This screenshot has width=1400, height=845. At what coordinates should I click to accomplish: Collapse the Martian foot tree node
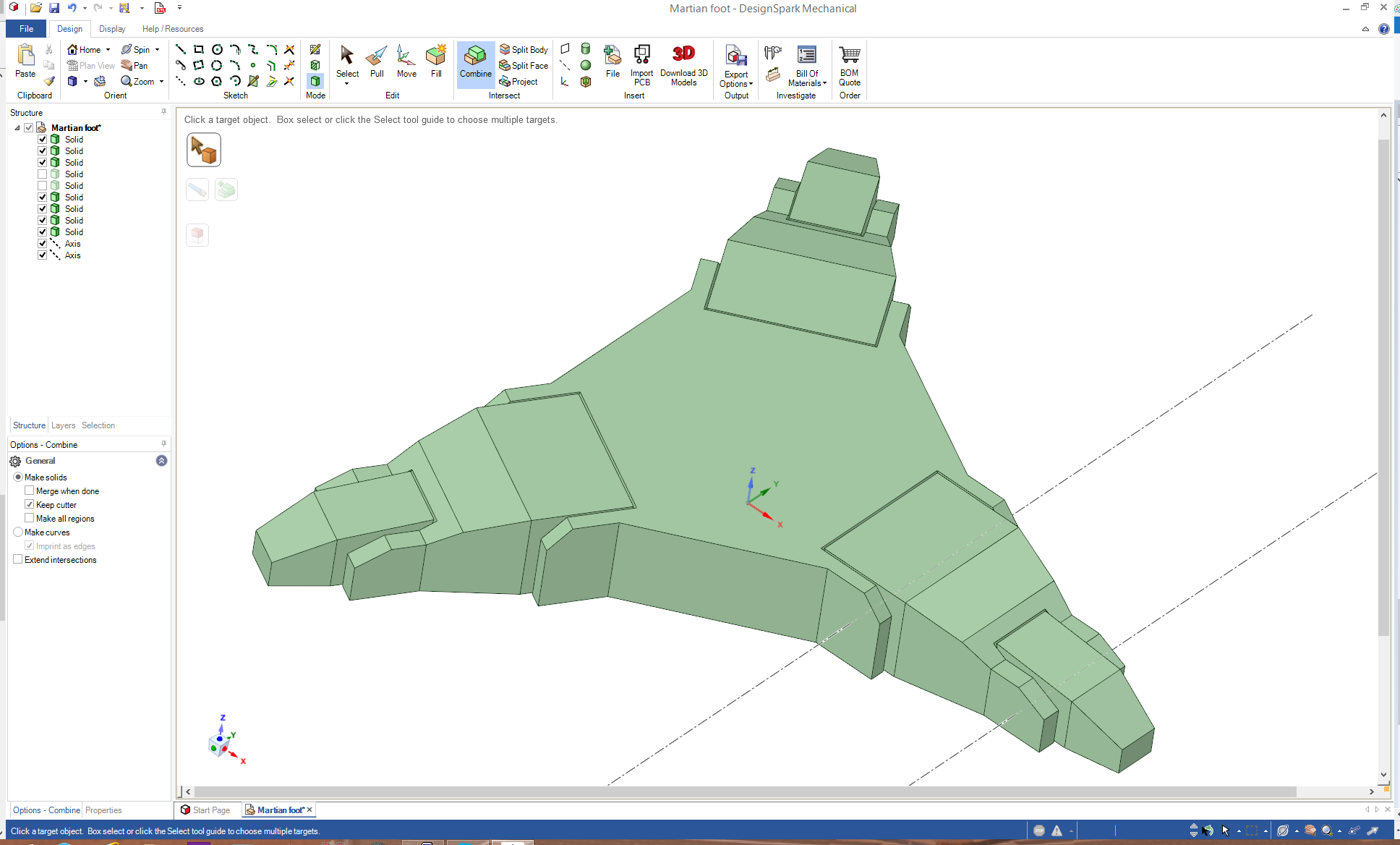(x=17, y=128)
